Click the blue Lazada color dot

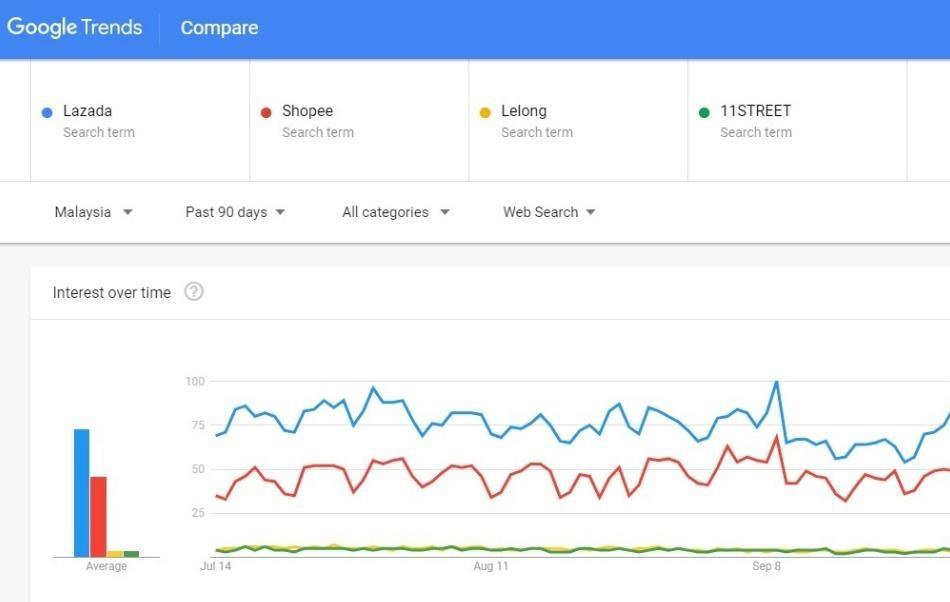[x=47, y=113]
